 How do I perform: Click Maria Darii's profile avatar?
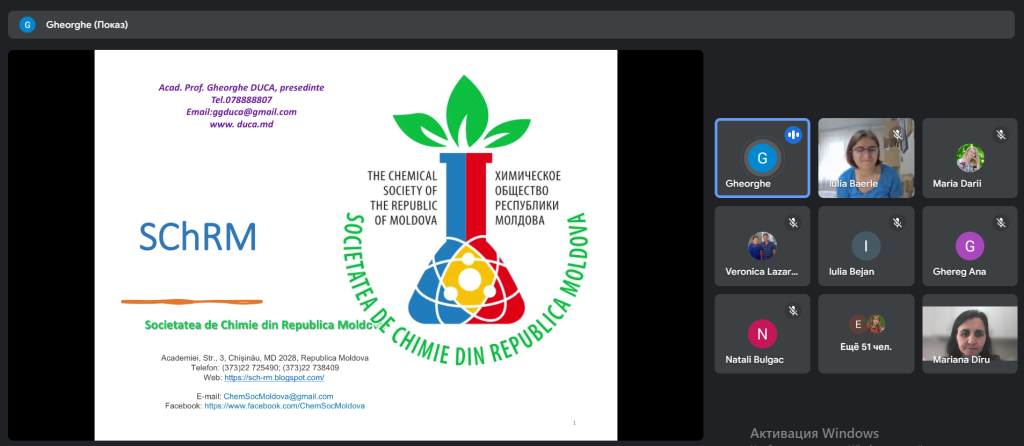970,157
